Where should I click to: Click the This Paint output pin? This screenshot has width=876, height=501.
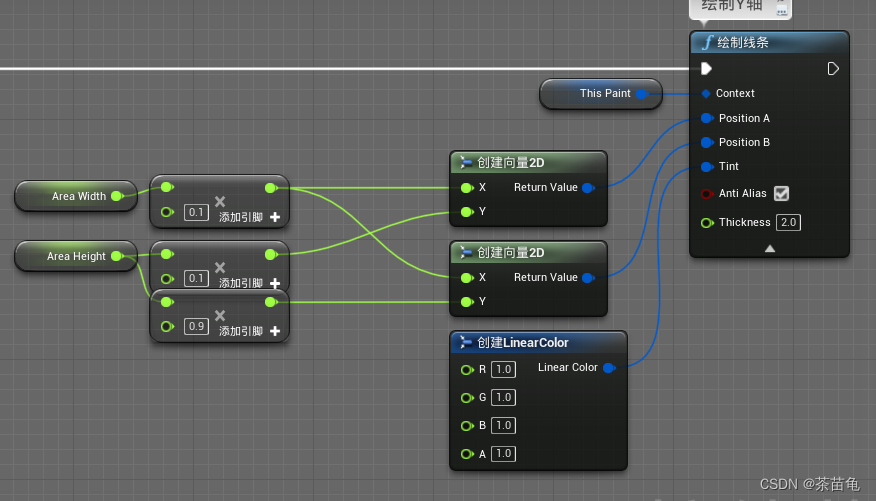click(x=642, y=93)
